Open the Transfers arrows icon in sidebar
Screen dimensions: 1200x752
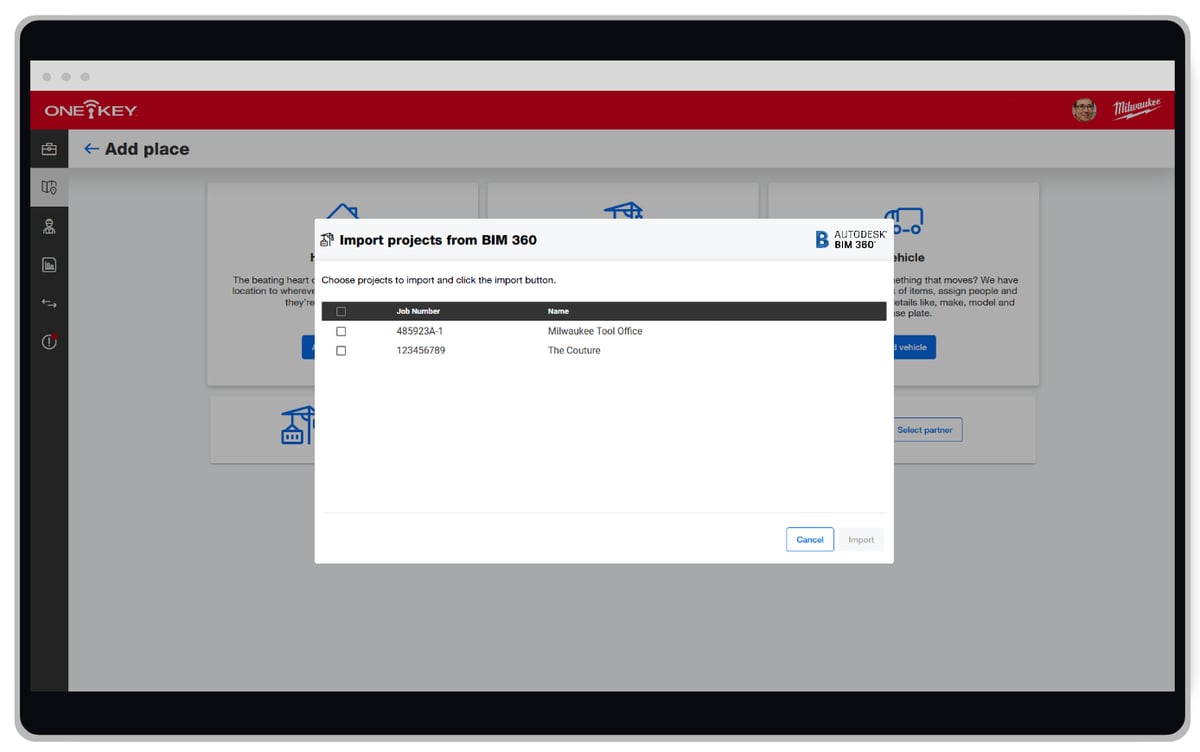(x=48, y=303)
